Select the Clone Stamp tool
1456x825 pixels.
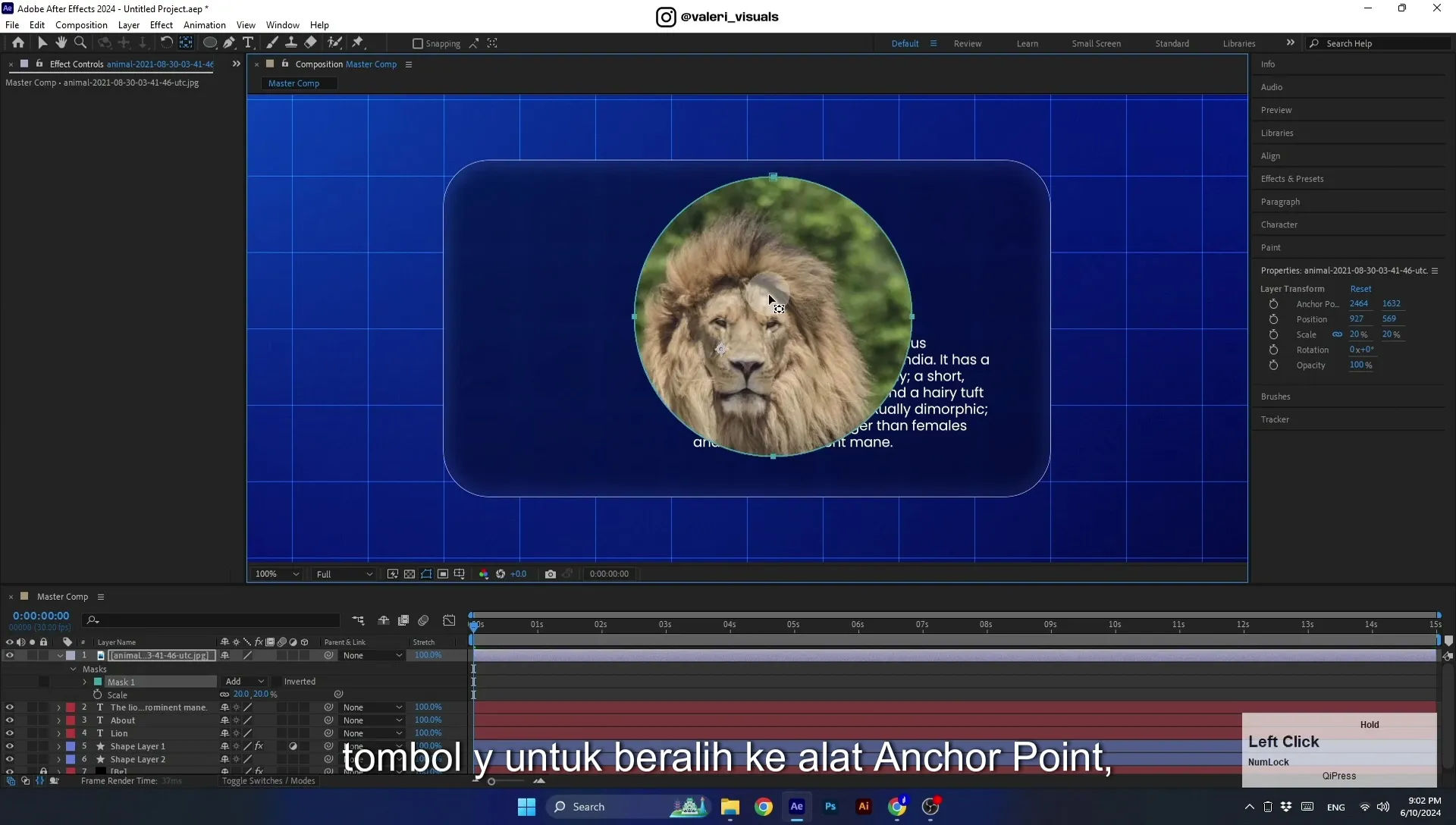290,43
